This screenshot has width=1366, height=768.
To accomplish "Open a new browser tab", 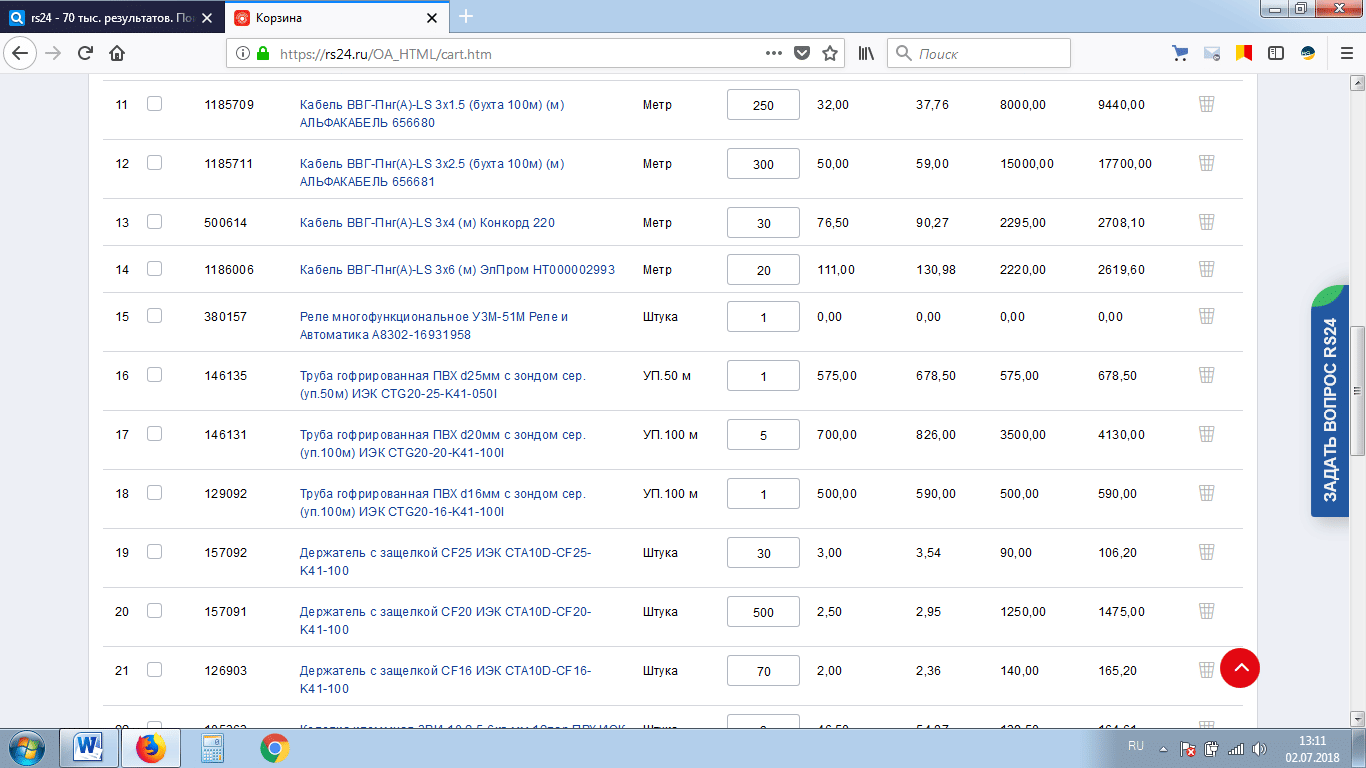I will [466, 17].
